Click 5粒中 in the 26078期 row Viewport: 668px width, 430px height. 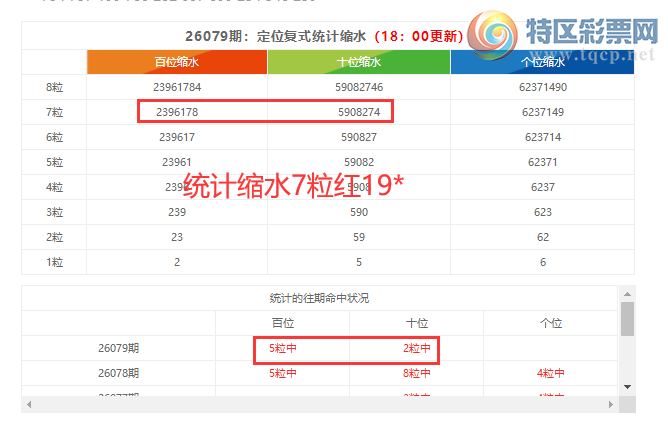click(283, 373)
